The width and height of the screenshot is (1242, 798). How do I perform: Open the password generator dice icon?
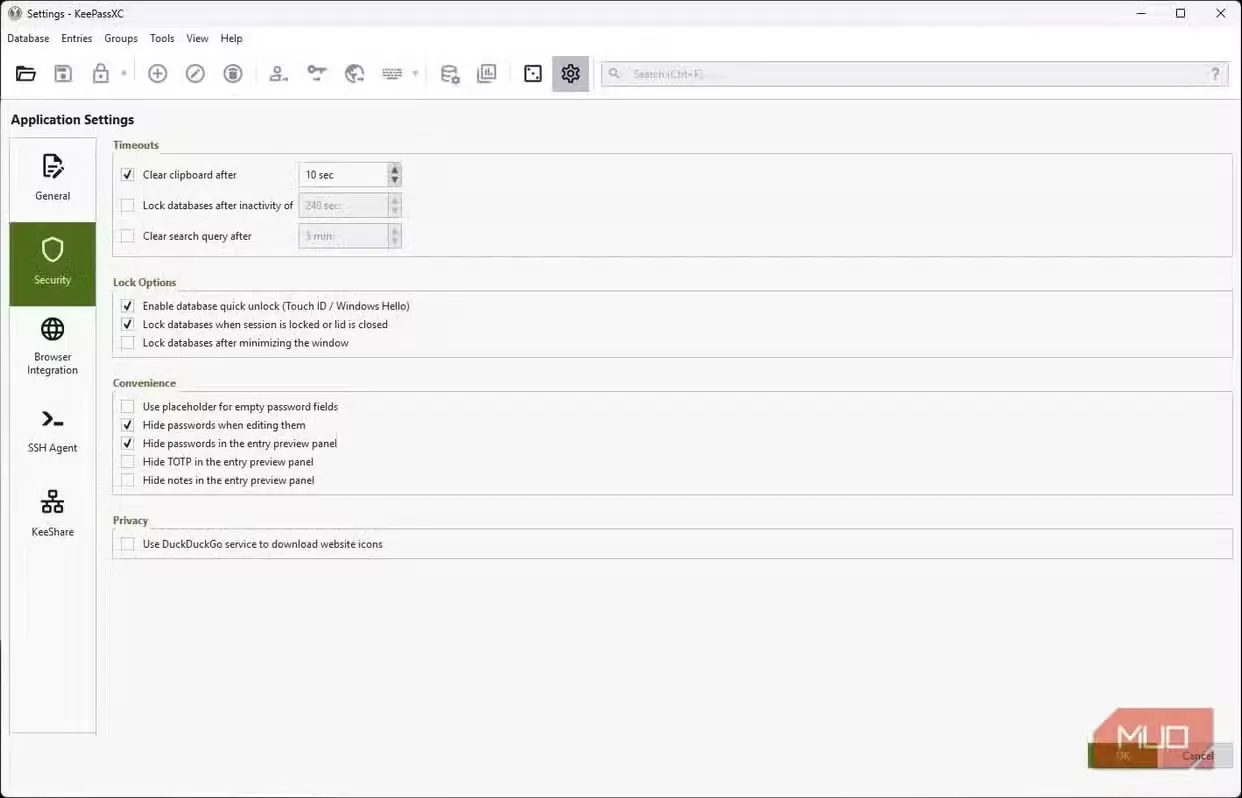pos(533,73)
